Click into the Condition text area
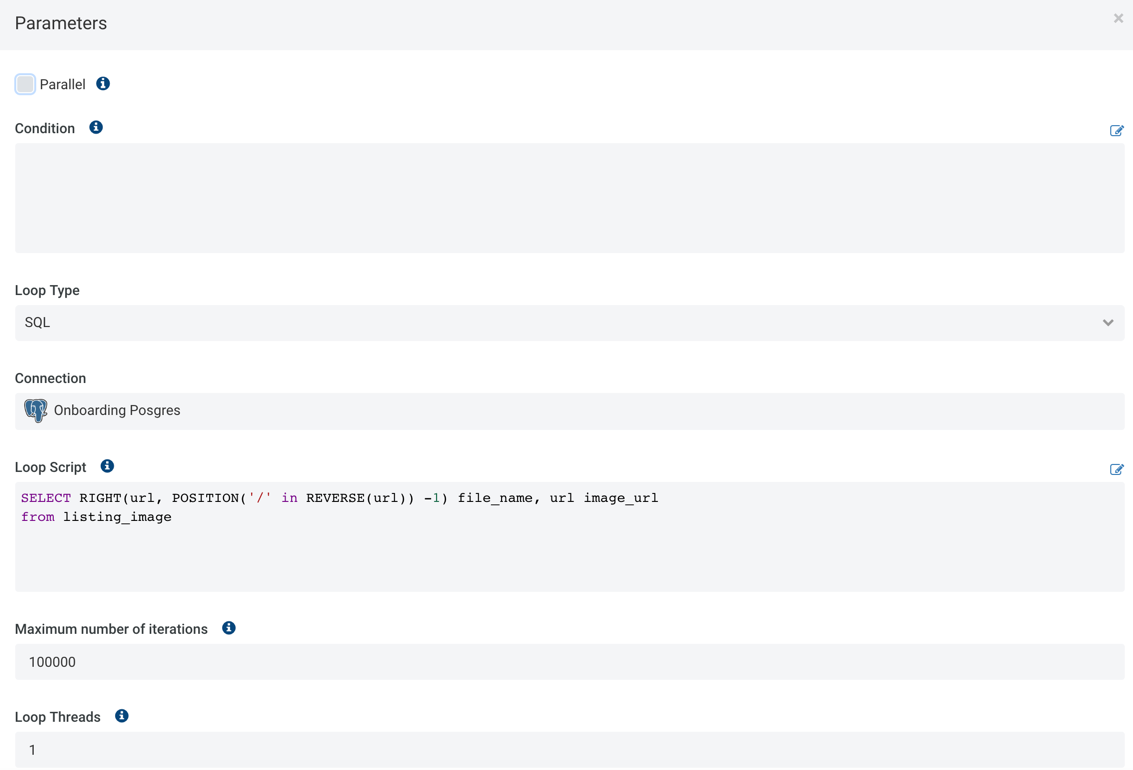 pyautogui.click(x=569, y=198)
